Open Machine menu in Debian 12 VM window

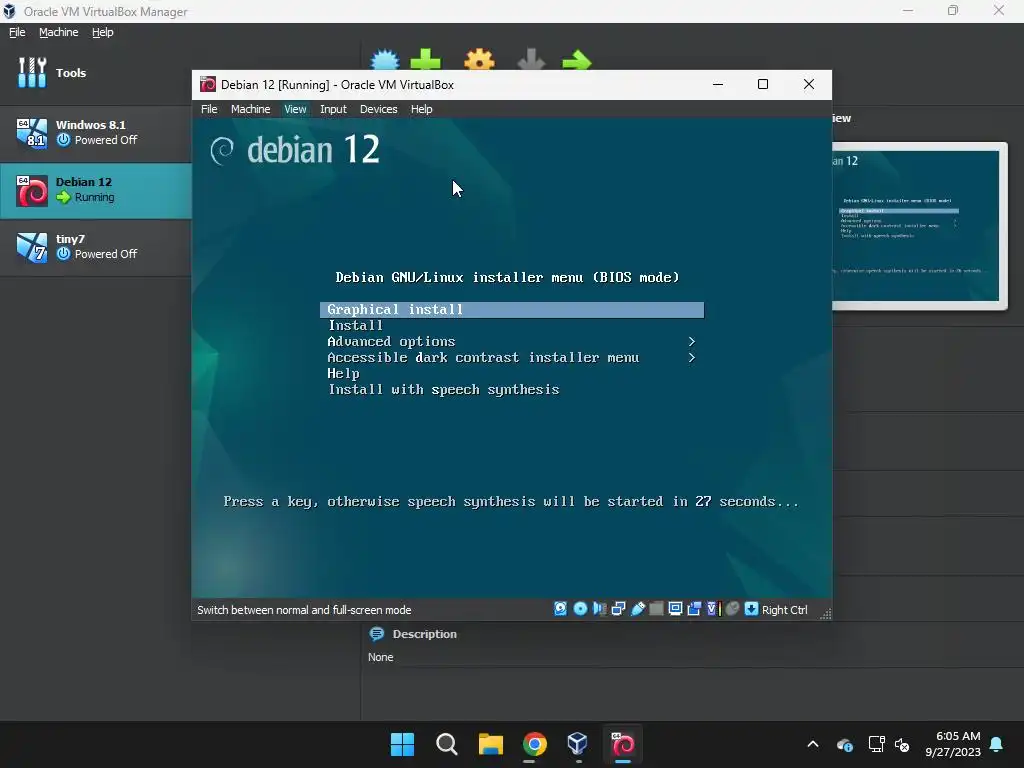click(x=250, y=109)
